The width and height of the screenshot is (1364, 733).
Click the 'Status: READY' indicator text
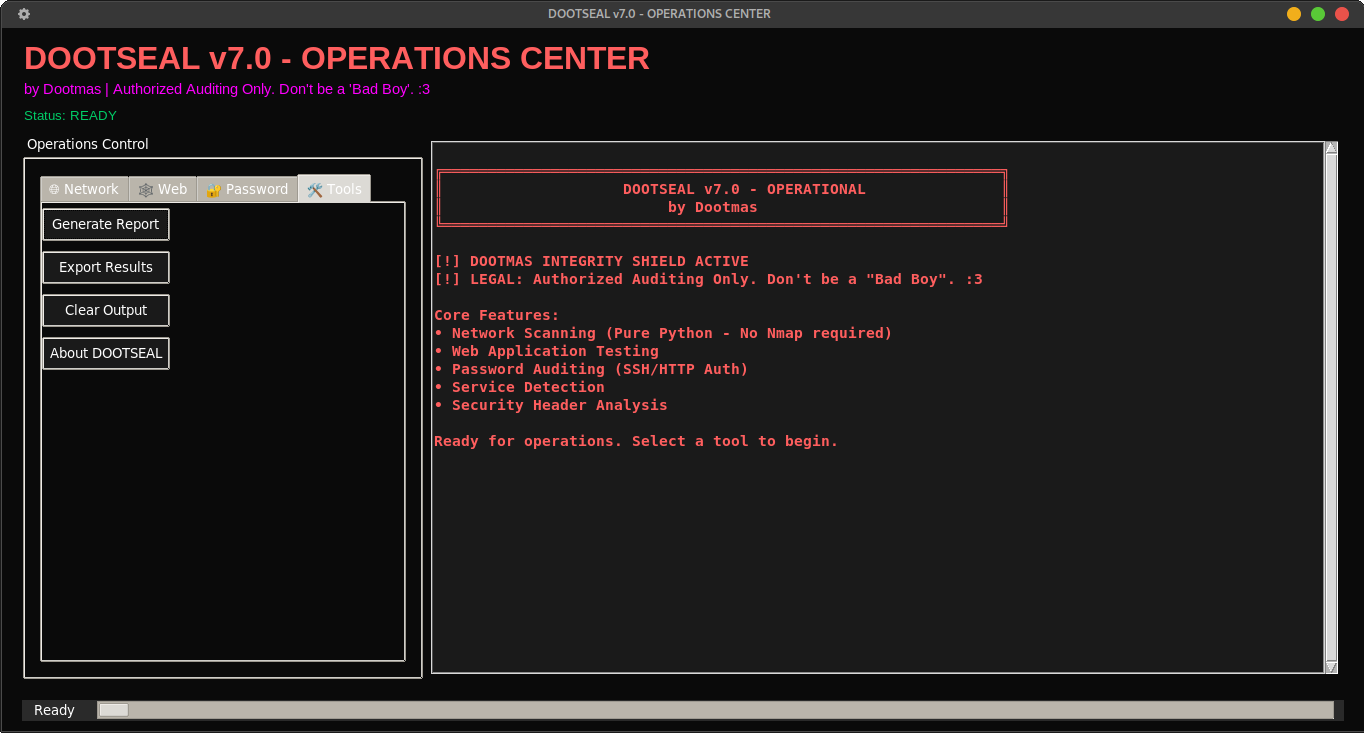[70, 115]
